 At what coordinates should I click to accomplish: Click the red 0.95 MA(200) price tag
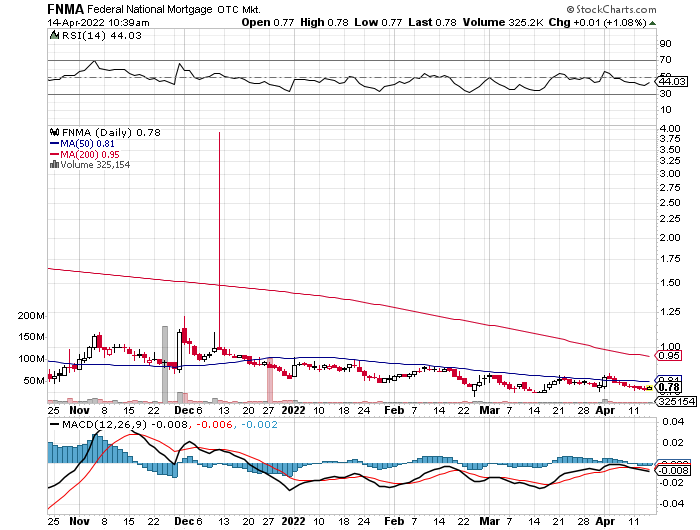[668, 356]
